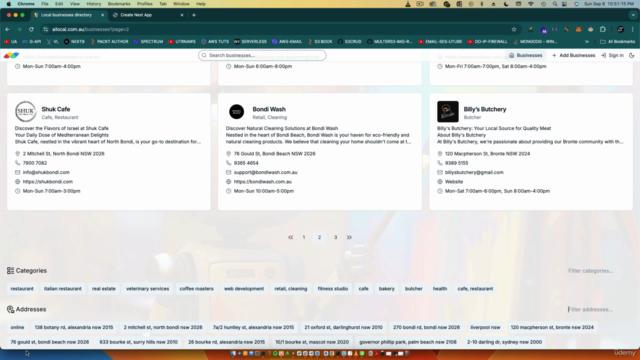The image size is (640, 360).
Task: Go to first page double chevron
Action: (291, 237)
